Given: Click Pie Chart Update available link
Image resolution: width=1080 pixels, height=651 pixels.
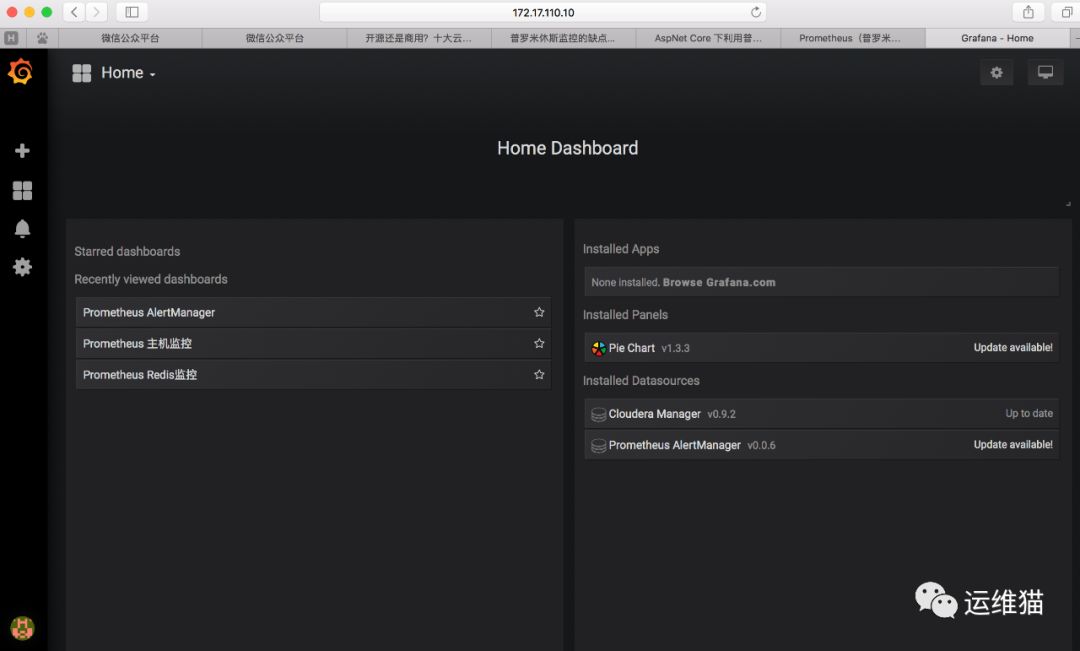Looking at the screenshot, I should pos(1012,348).
